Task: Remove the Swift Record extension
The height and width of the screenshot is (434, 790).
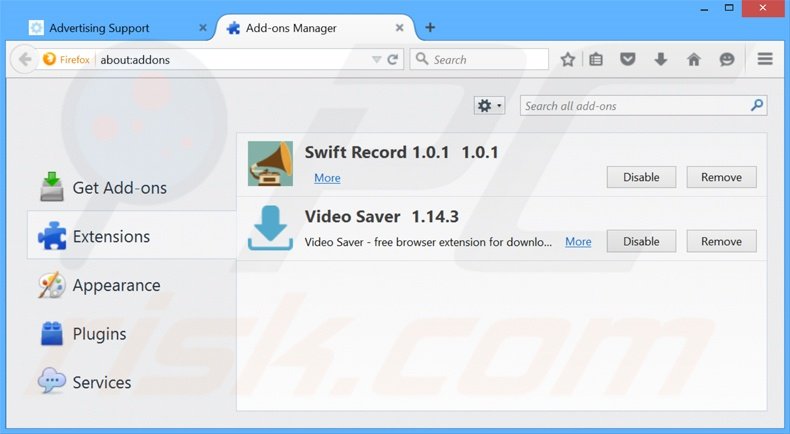Action: tap(721, 177)
